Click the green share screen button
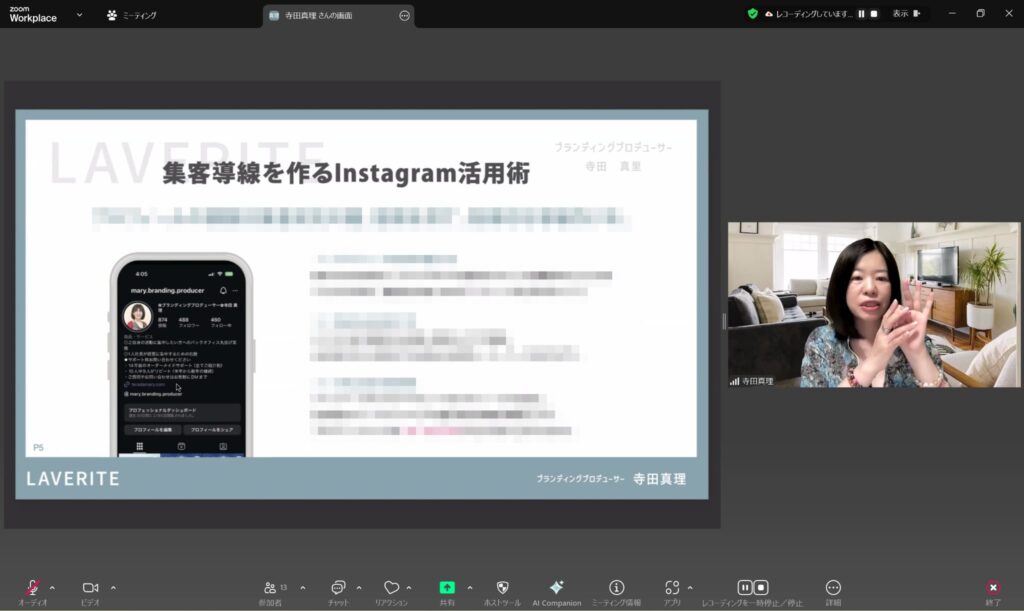 [447, 587]
